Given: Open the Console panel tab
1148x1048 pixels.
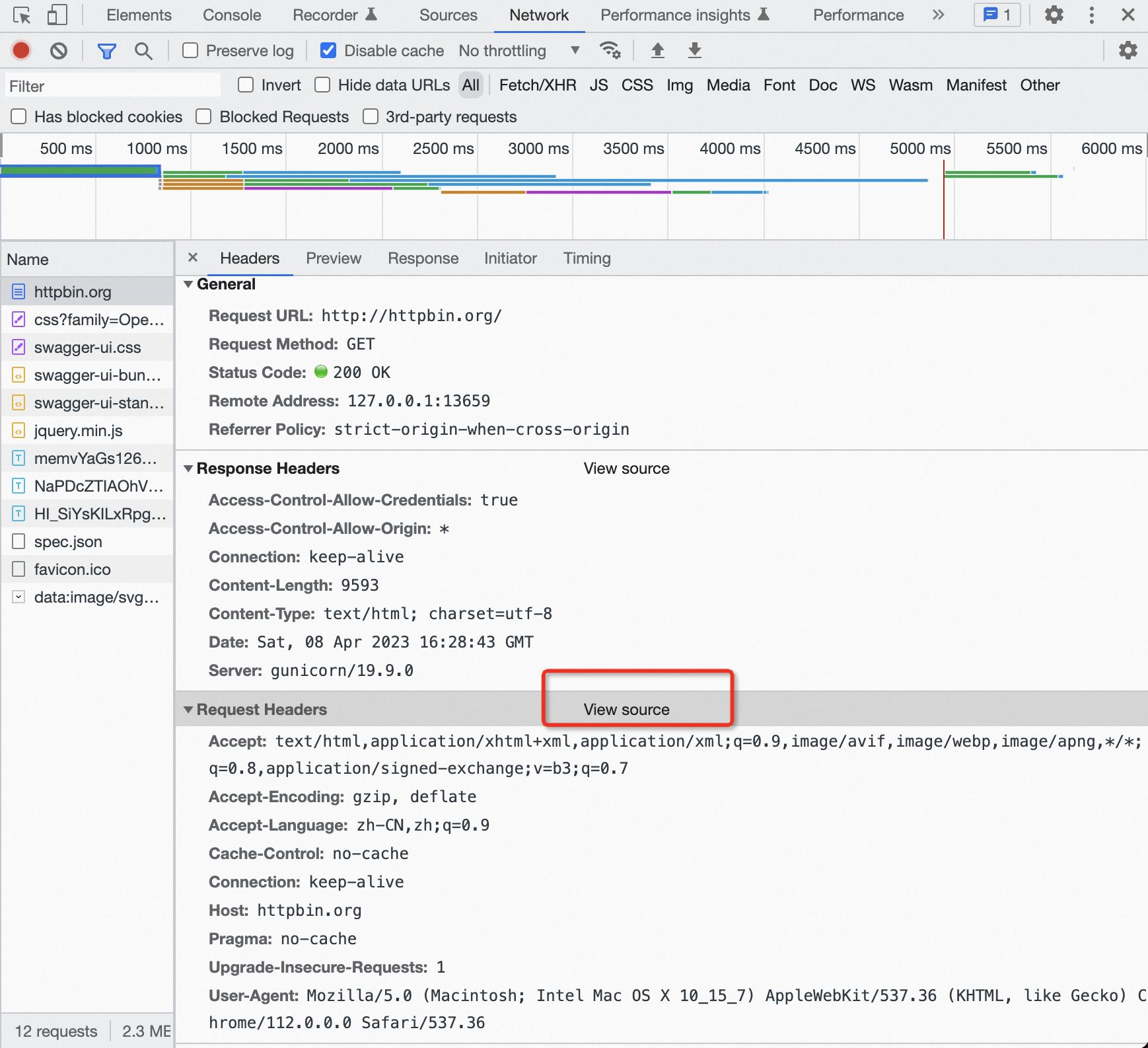Looking at the screenshot, I should coord(232,15).
